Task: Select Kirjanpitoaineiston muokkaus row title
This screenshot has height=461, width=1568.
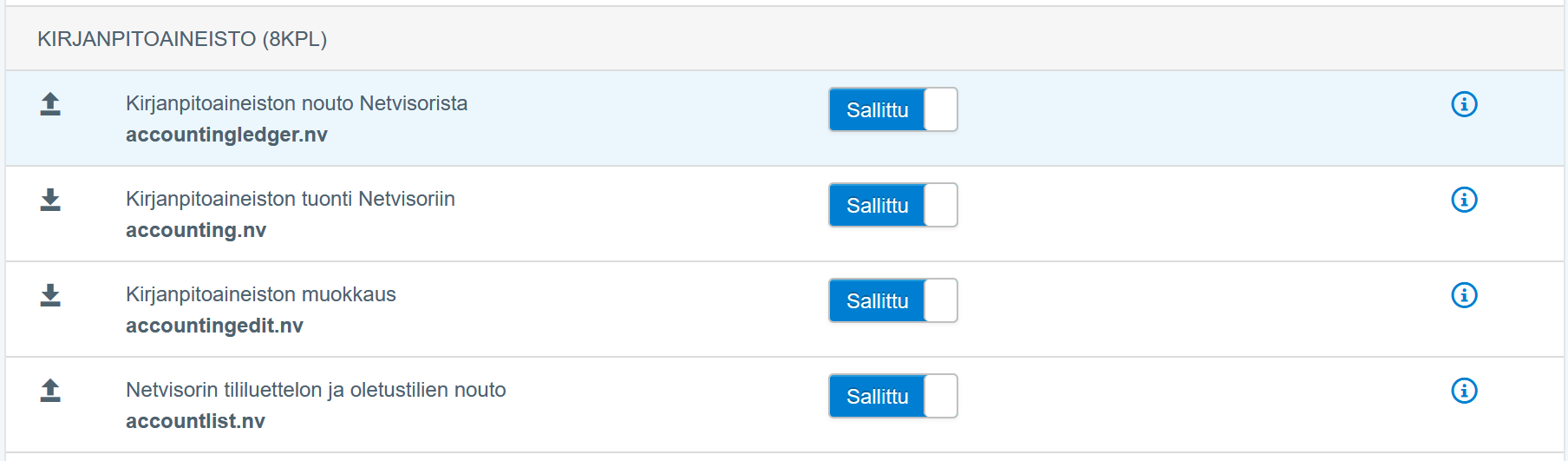Action: pyautogui.click(x=261, y=294)
